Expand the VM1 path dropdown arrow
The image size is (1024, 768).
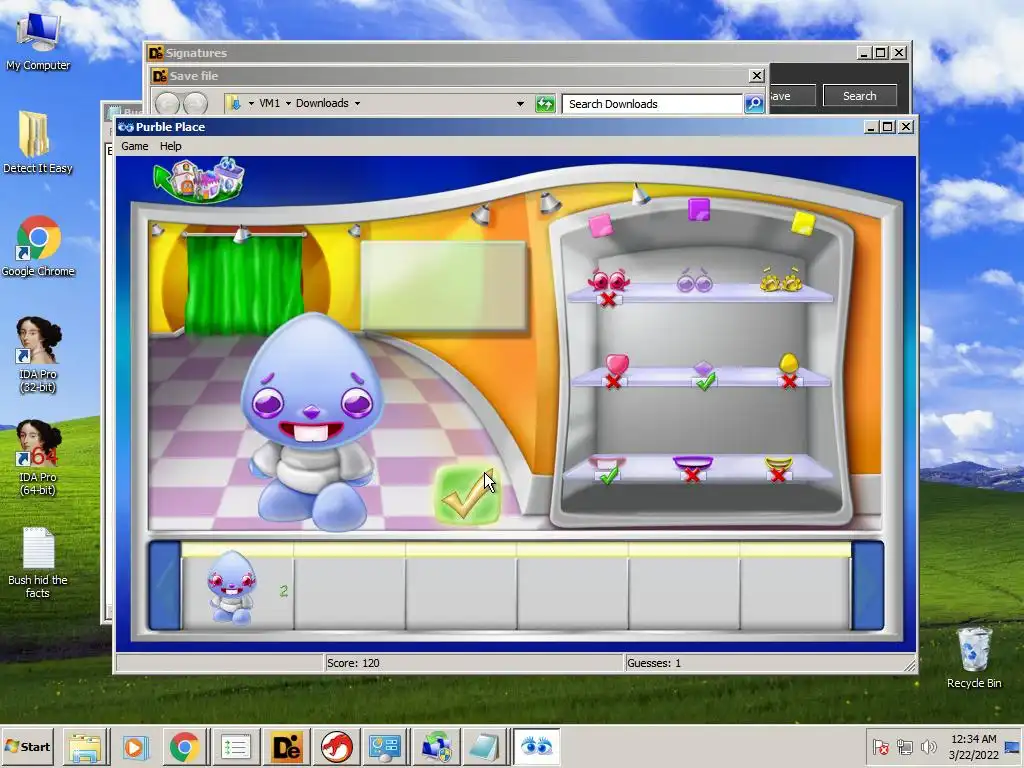point(288,103)
